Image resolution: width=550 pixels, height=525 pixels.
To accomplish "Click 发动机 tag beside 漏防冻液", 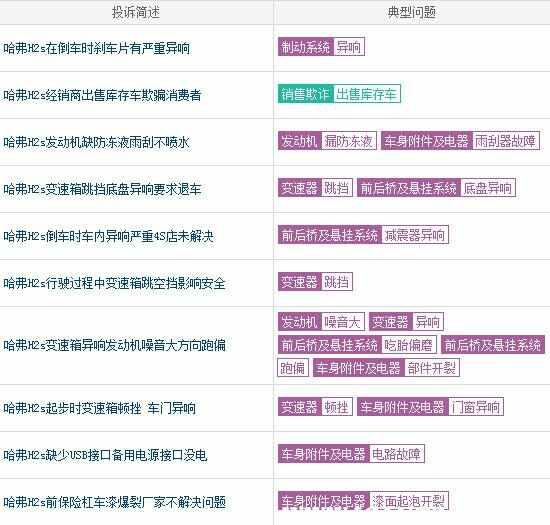I will point(300,141).
